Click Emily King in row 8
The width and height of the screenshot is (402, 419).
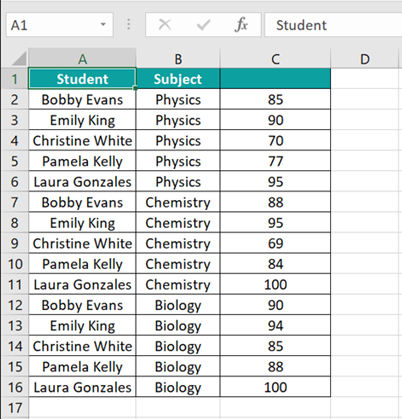(82, 223)
